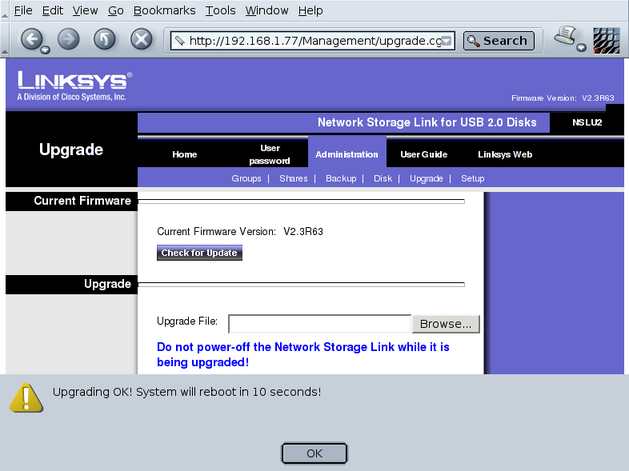Click the Browse... button
This screenshot has width=629, height=471.
tap(446, 324)
